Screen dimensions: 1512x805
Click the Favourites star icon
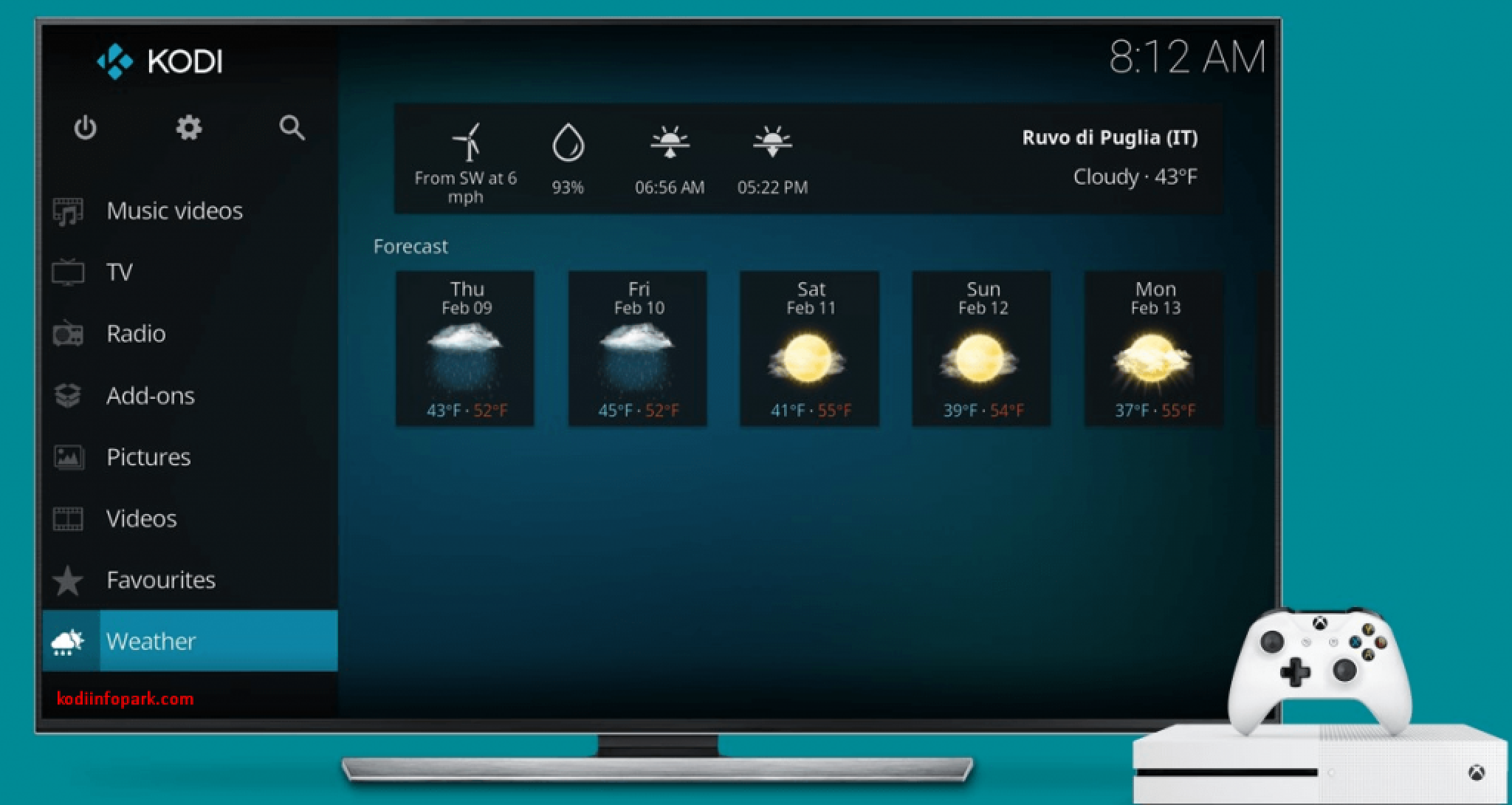68,580
